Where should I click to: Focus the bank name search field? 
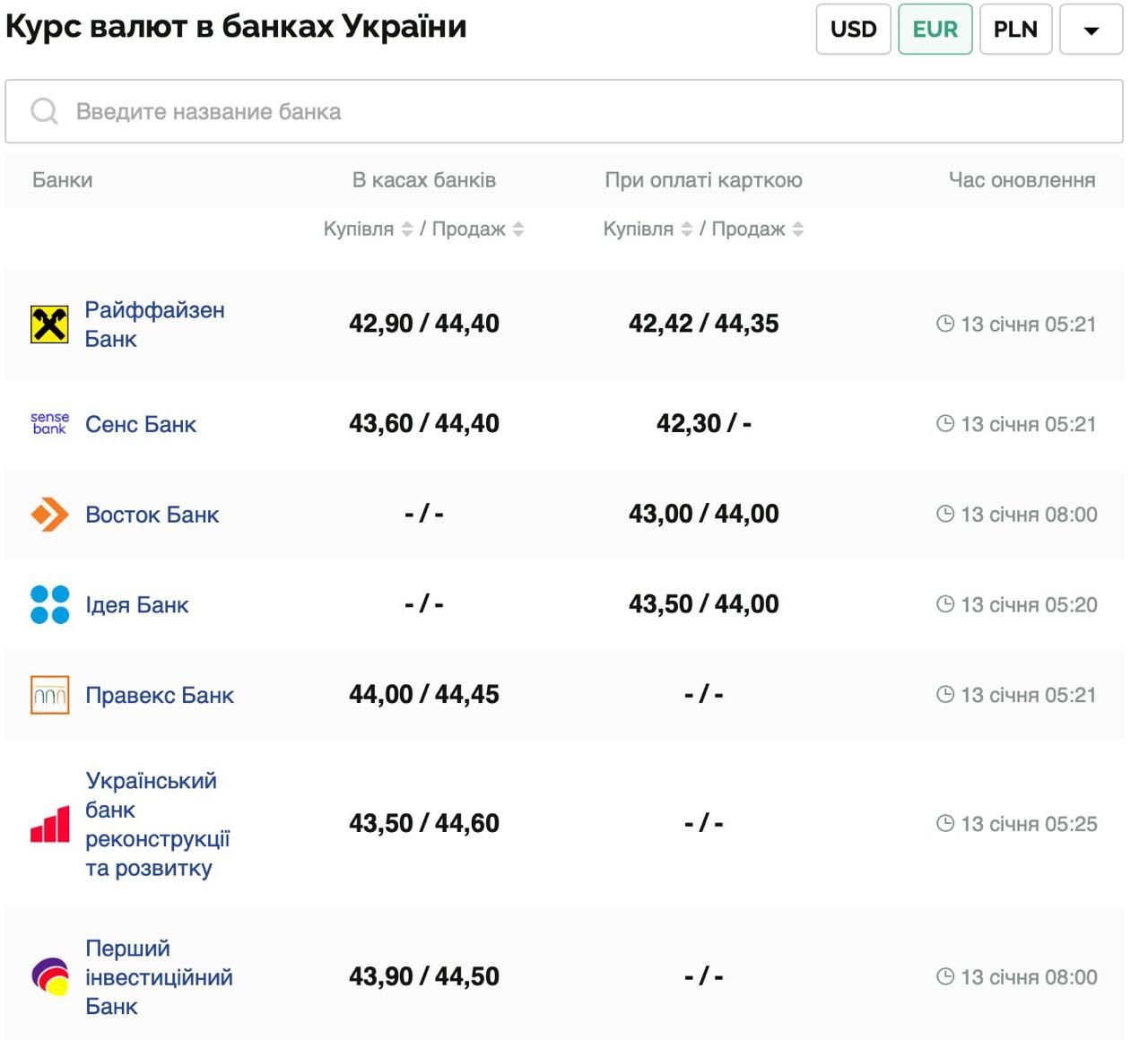pyautogui.click(x=574, y=111)
